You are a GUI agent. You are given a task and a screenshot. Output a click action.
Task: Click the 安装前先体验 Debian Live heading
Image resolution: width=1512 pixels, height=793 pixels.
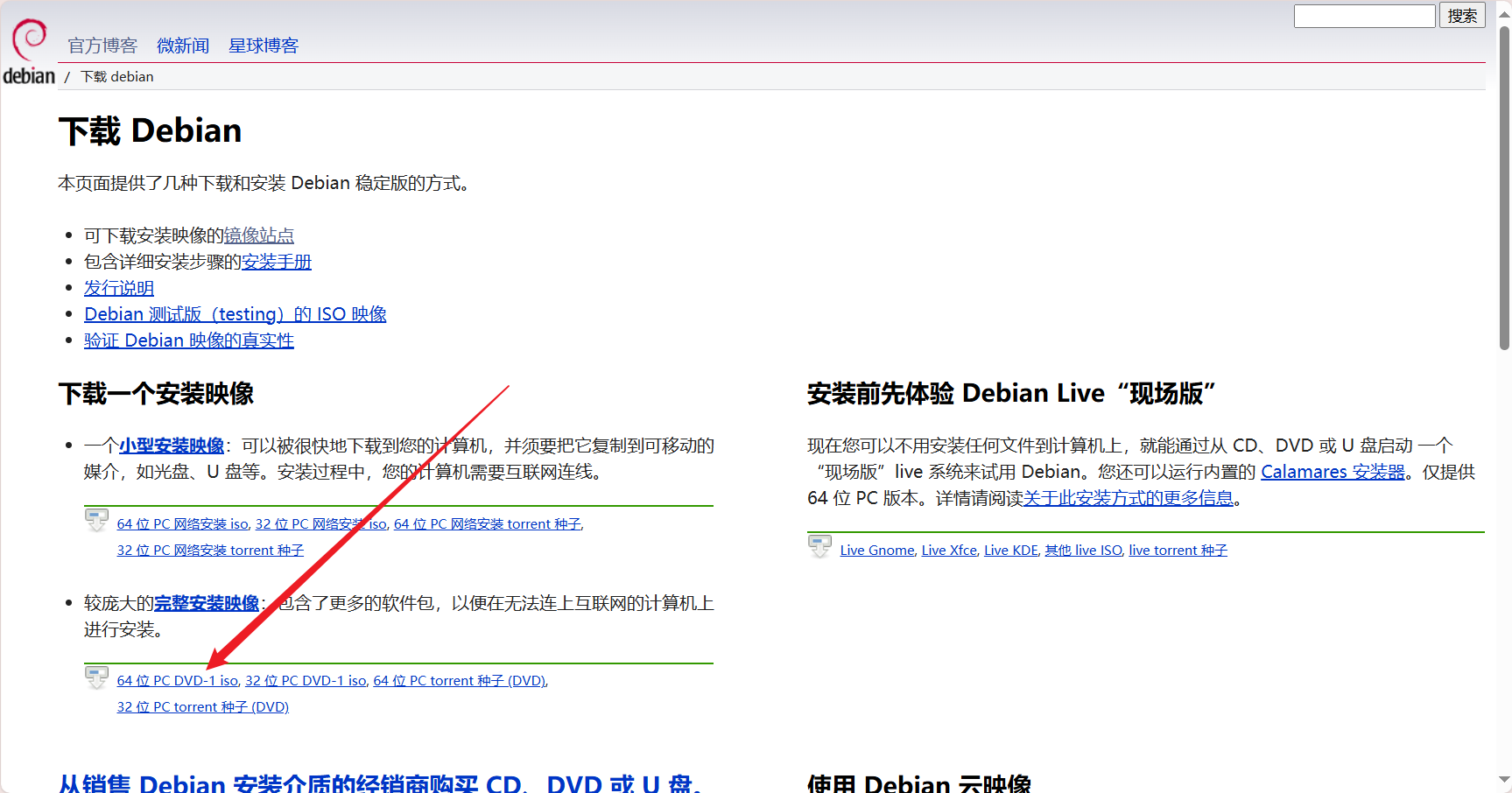1011,394
